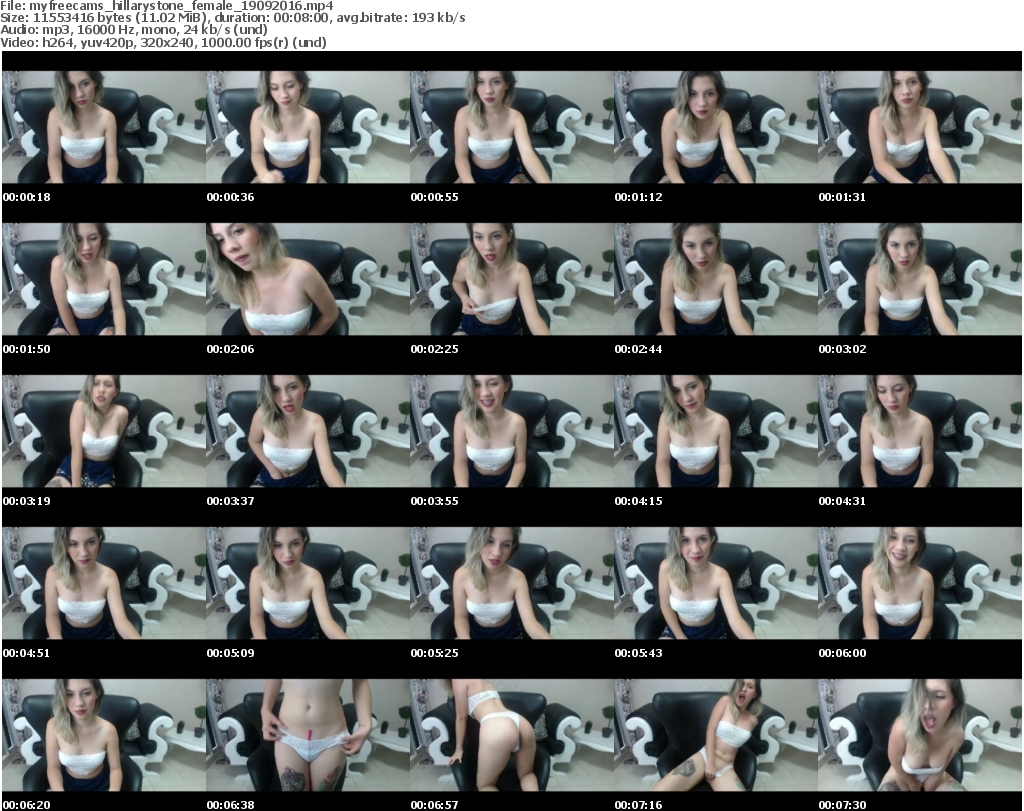Choose the thumbnail for 00:04:15
Viewport: 1024px width, 811px height.
(716, 431)
